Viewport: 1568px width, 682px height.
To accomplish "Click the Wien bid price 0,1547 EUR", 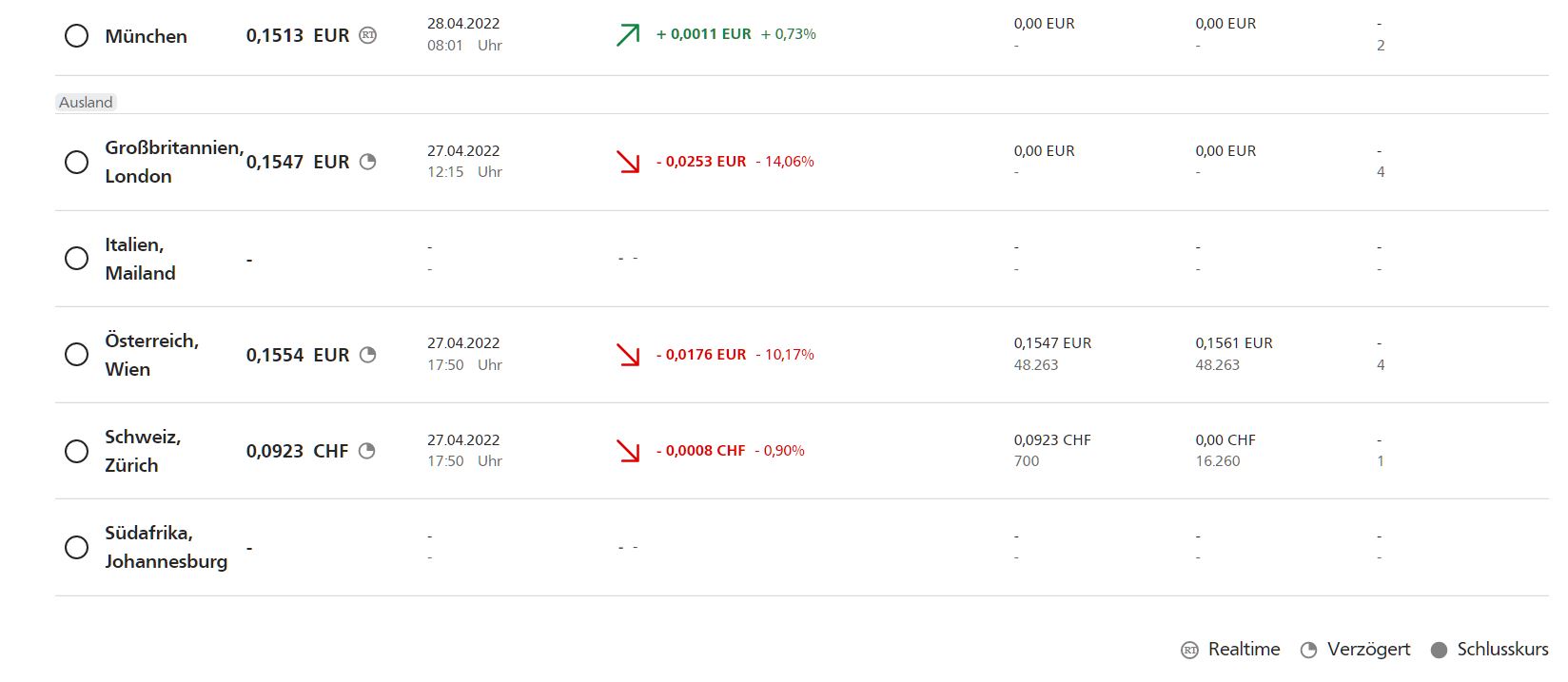I will 1052,342.
